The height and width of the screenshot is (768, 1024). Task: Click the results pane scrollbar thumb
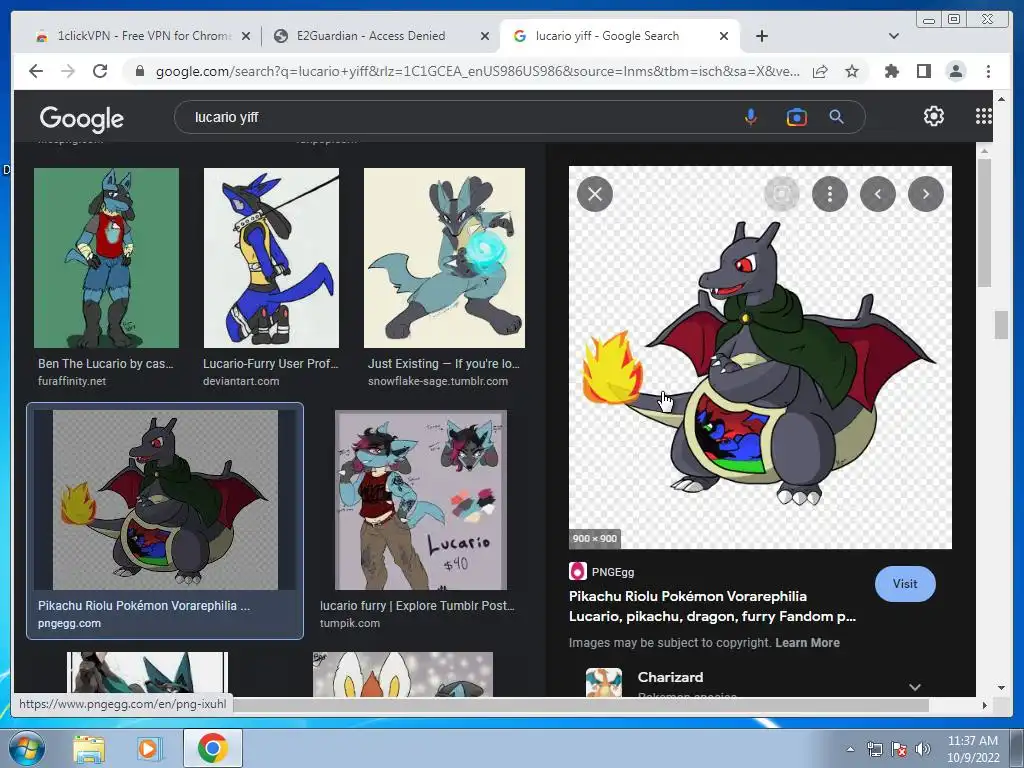984,222
